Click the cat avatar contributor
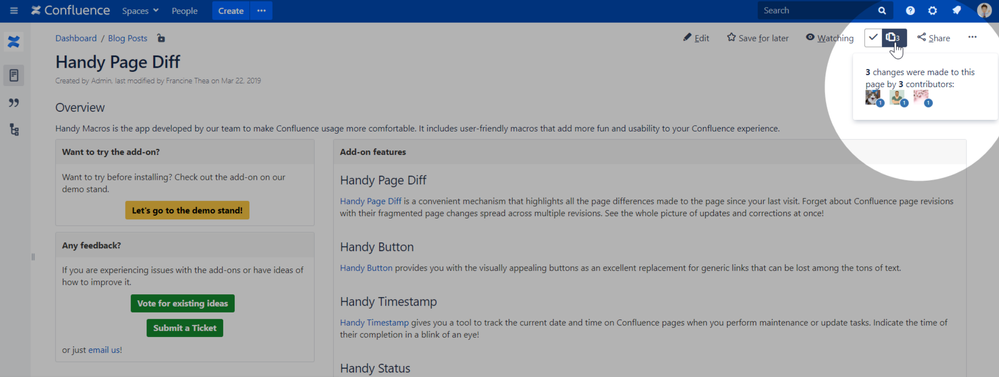This screenshot has height=377, width=999. (873, 97)
